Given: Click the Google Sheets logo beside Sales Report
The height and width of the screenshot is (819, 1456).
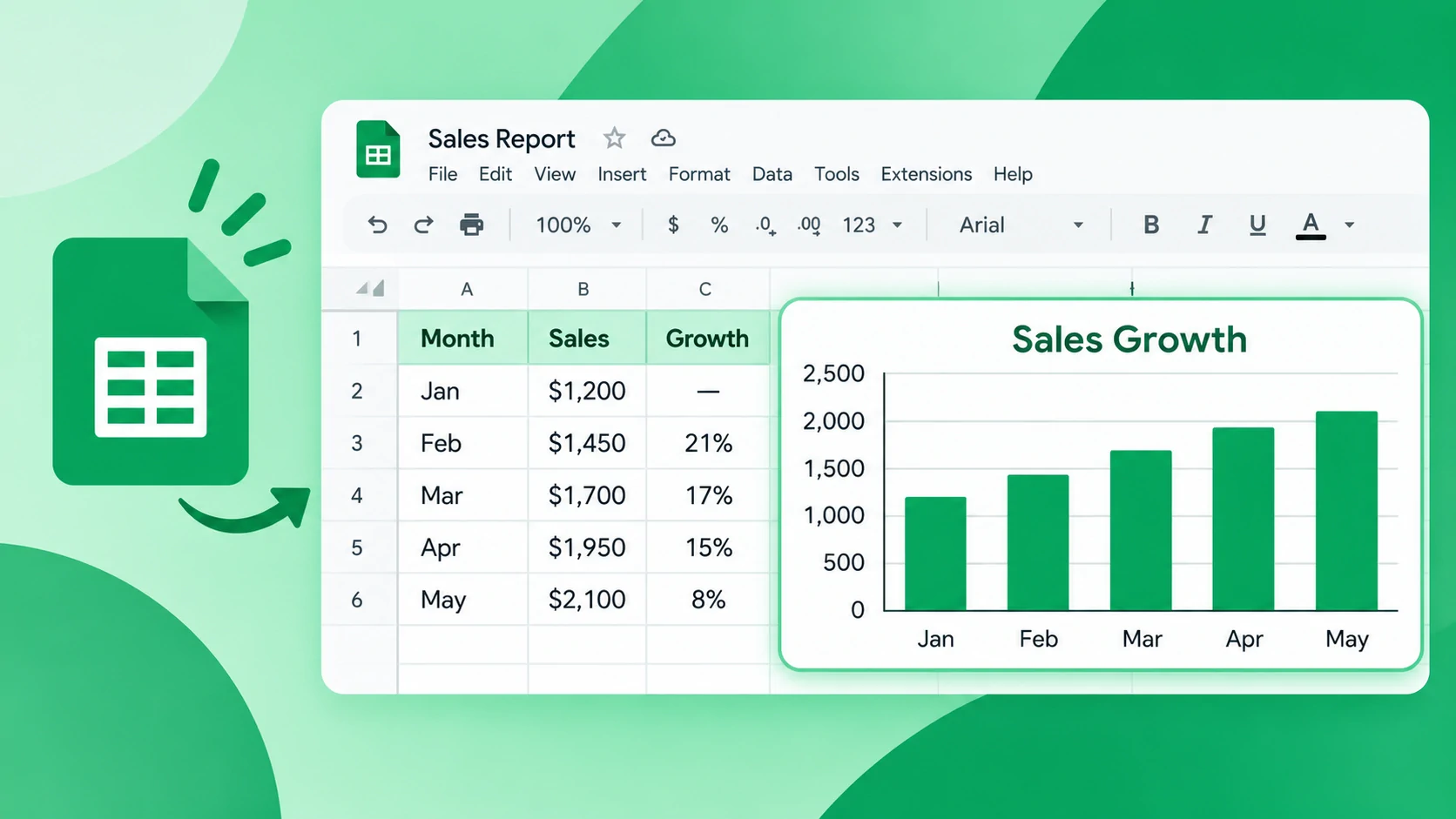Looking at the screenshot, I should 378,149.
